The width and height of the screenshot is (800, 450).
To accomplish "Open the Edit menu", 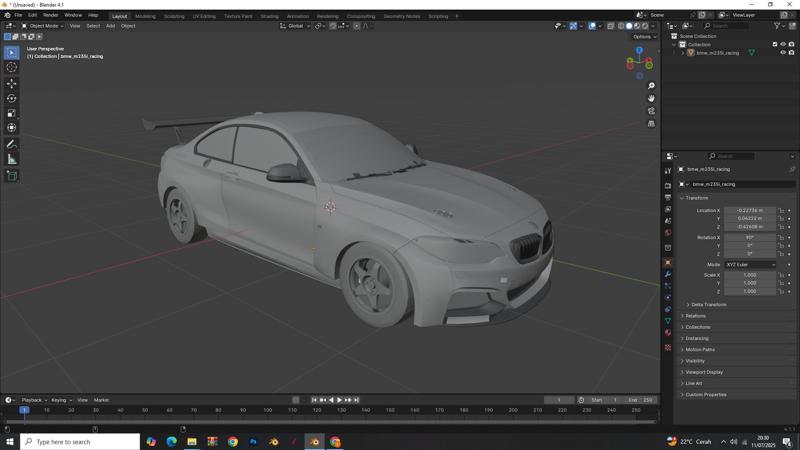I will click(x=33, y=15).
